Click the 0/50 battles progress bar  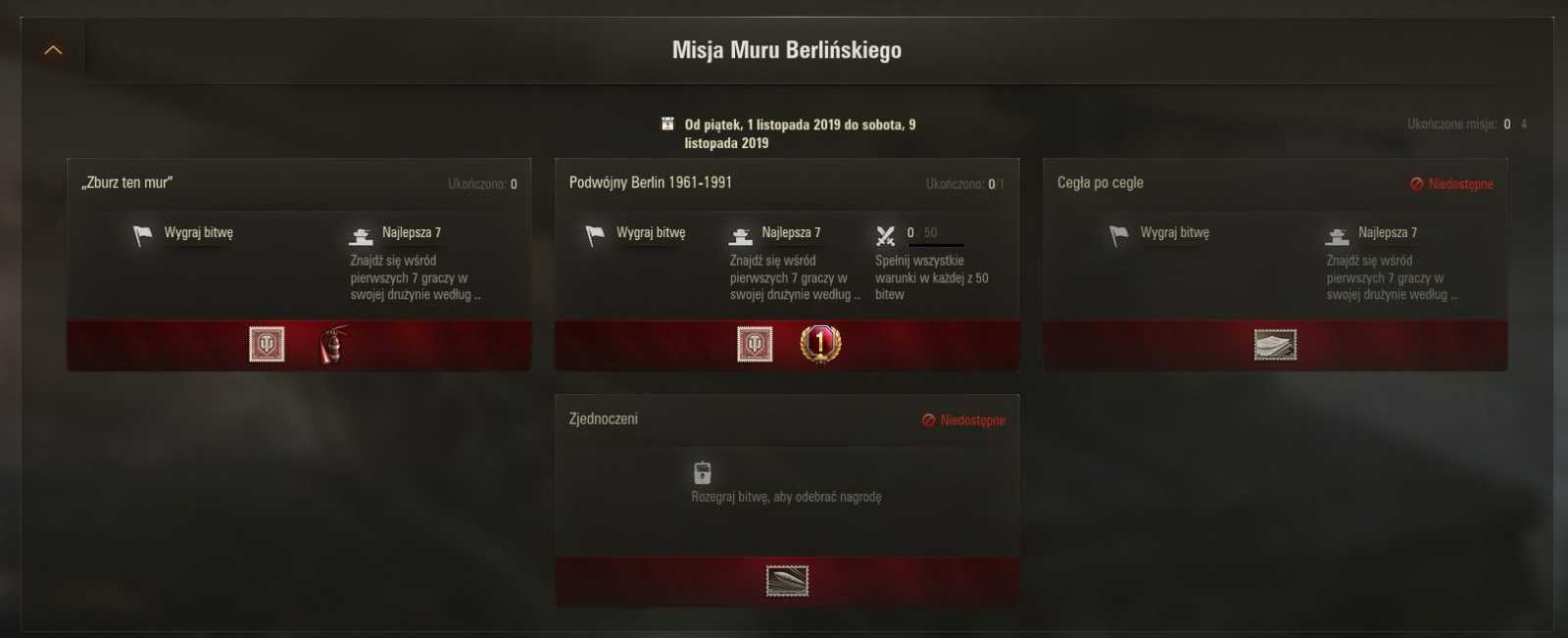(x=936, y=245)
